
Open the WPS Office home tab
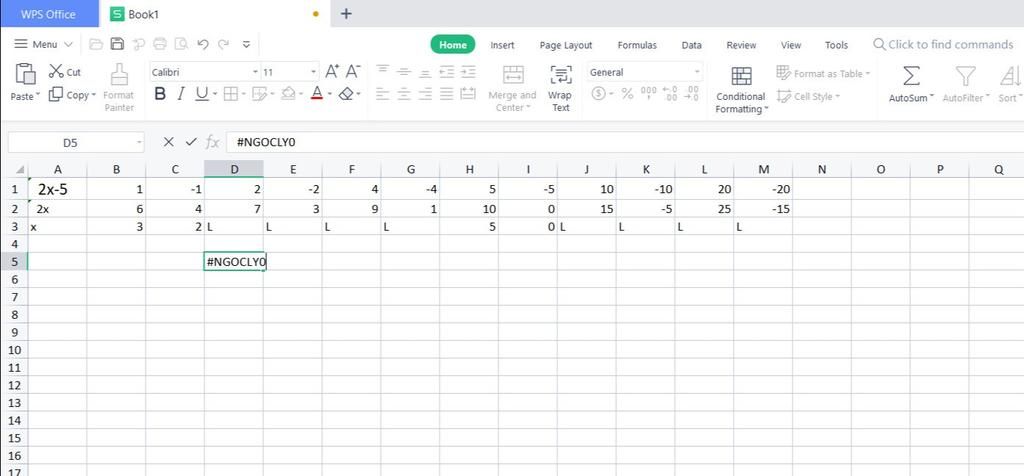pos(49,14)
